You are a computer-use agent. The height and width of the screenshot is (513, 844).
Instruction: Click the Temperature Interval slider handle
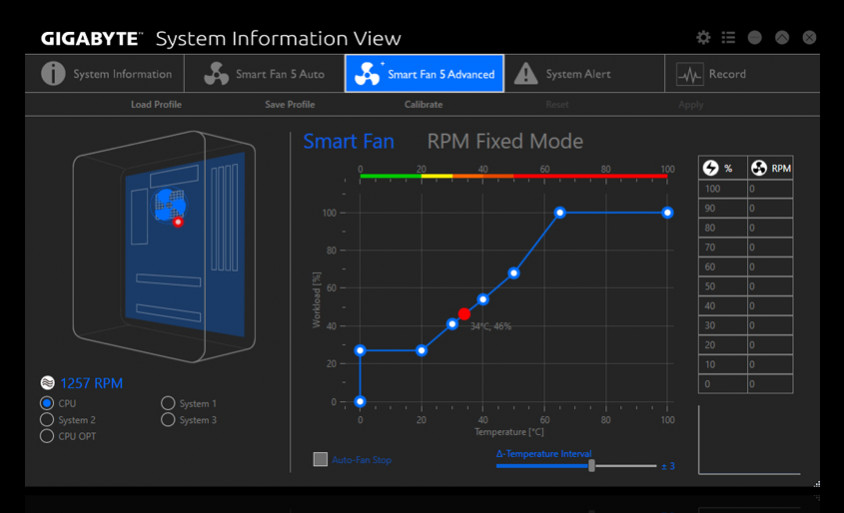pyautogui.click(x=592, y=466)
